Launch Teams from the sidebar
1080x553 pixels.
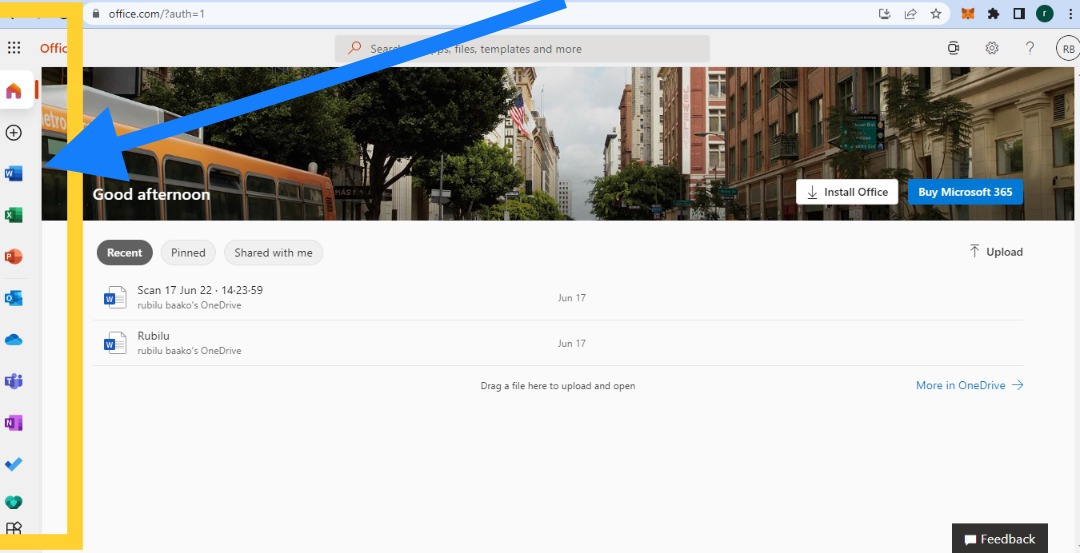(x=14, y=381)
